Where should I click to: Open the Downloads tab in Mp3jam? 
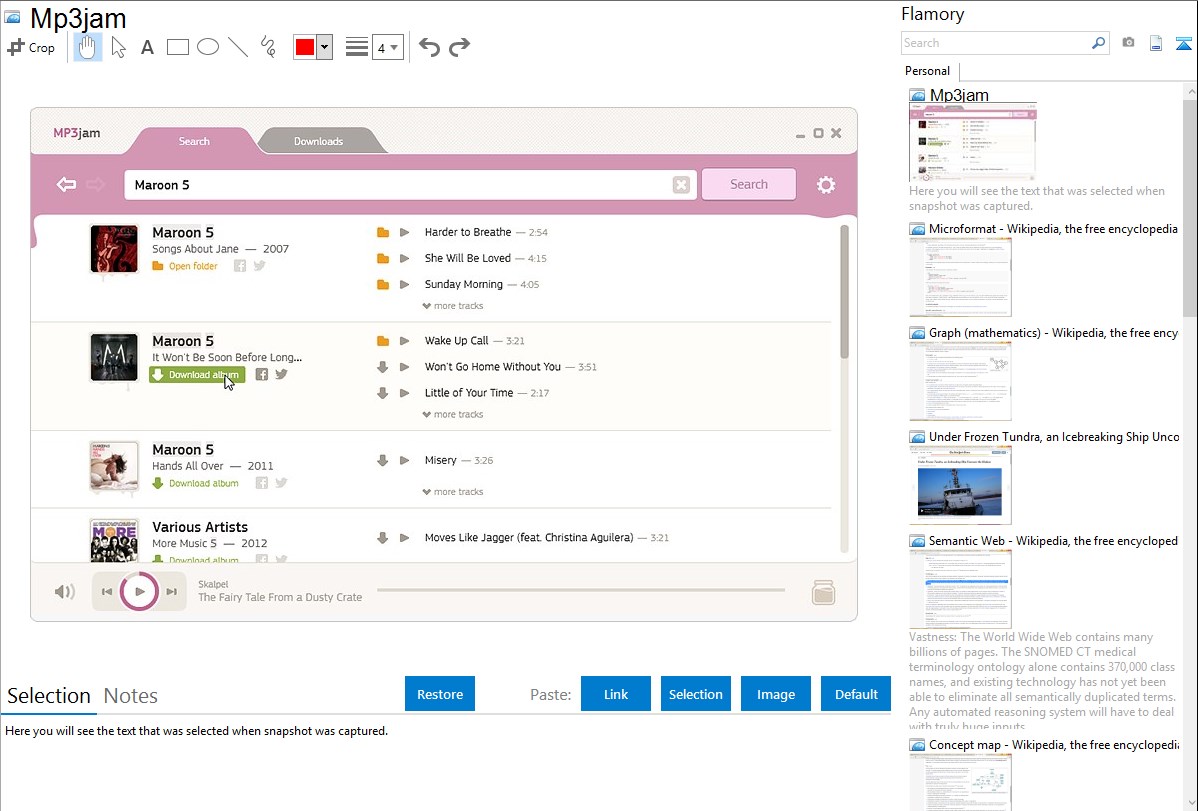click(x=319, y=141)
